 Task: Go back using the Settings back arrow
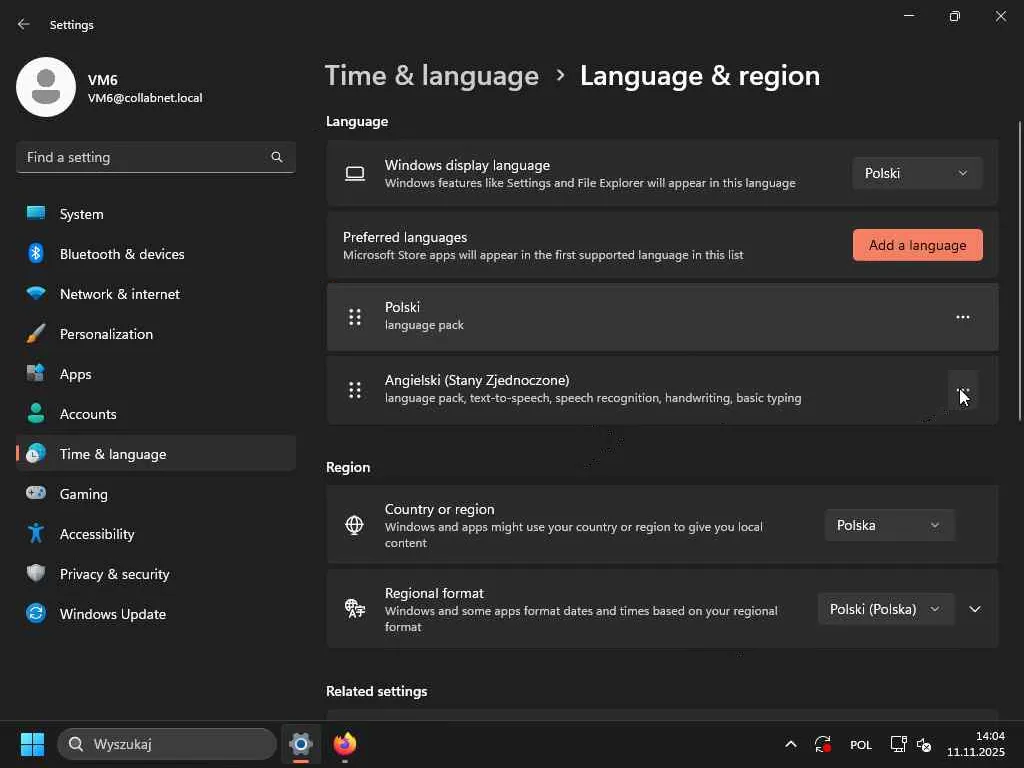24,24
